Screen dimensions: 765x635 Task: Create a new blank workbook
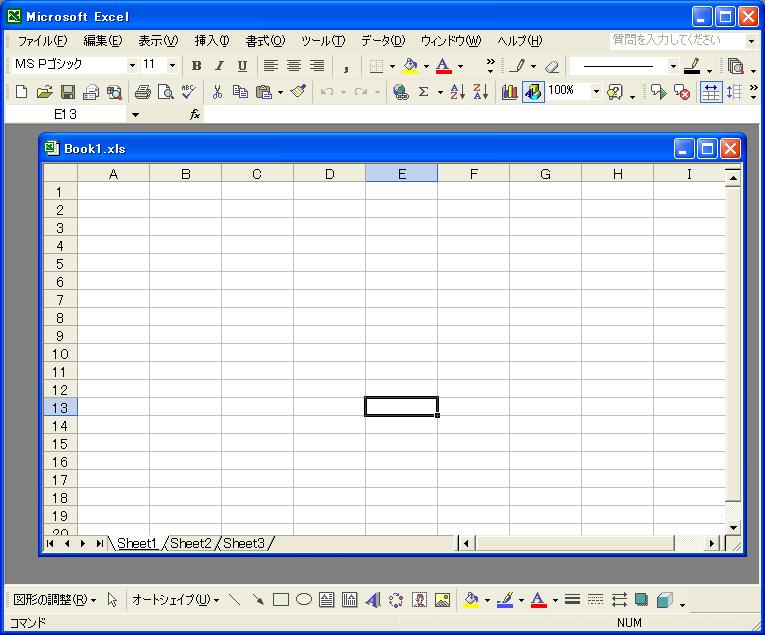[x=21, y=92]
